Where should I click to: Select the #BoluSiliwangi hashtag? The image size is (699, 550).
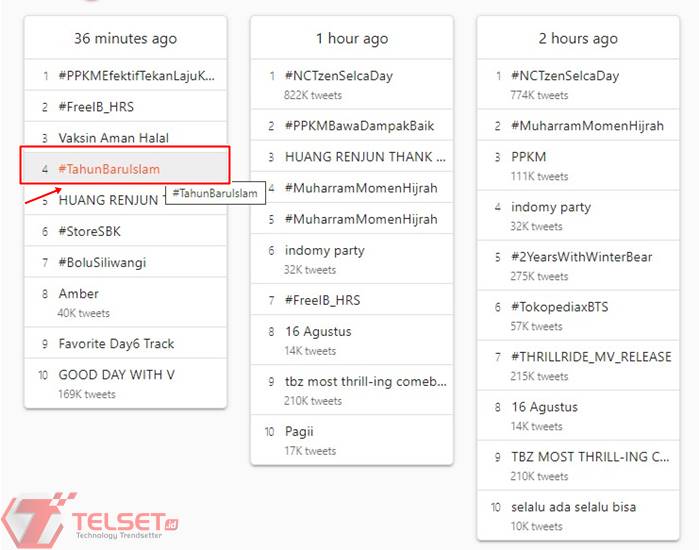click(x=102, y=262)
